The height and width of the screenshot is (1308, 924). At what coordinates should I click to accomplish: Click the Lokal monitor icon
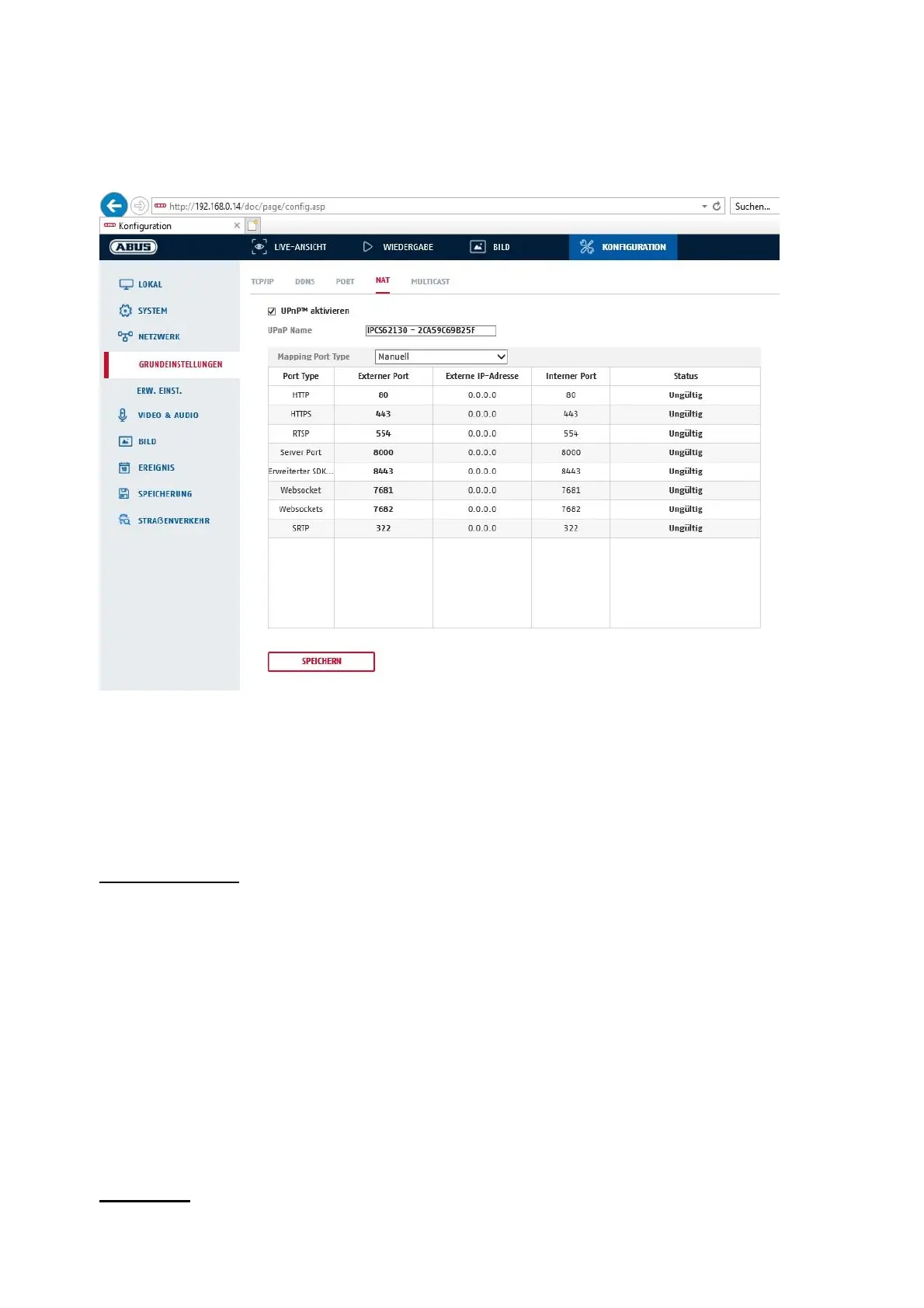[126, 284]
